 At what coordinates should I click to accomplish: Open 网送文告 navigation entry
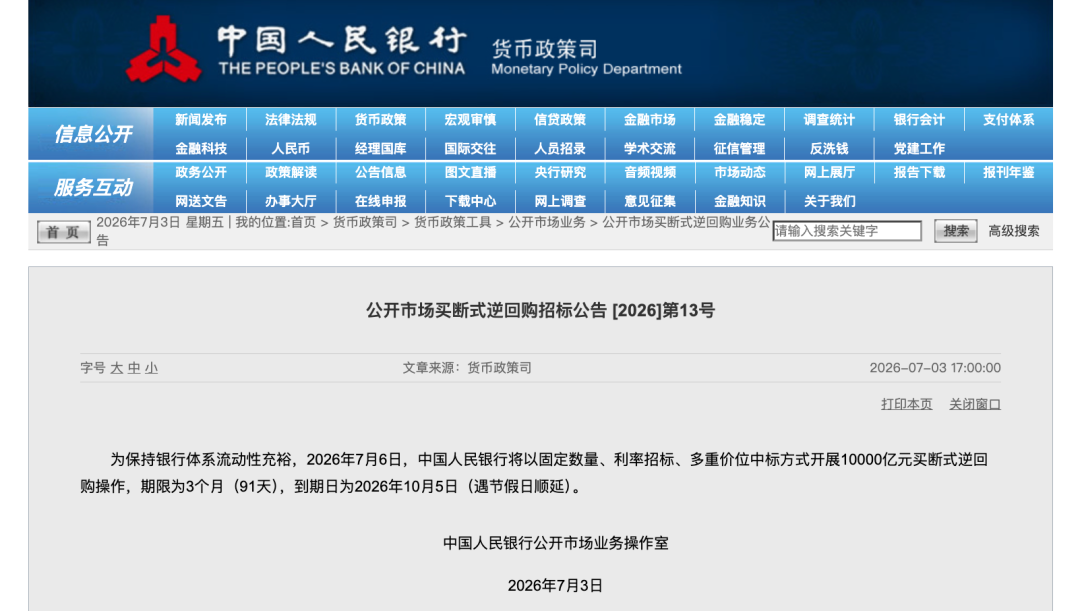click(x=200, y=201)
